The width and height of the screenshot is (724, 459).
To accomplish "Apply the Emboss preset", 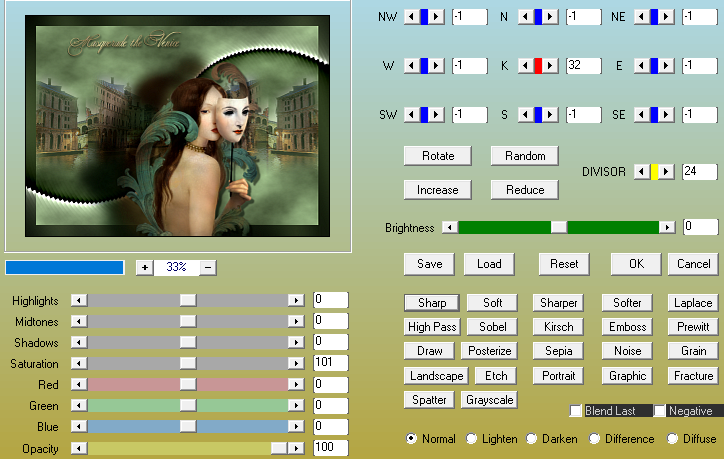I will 627,327.
